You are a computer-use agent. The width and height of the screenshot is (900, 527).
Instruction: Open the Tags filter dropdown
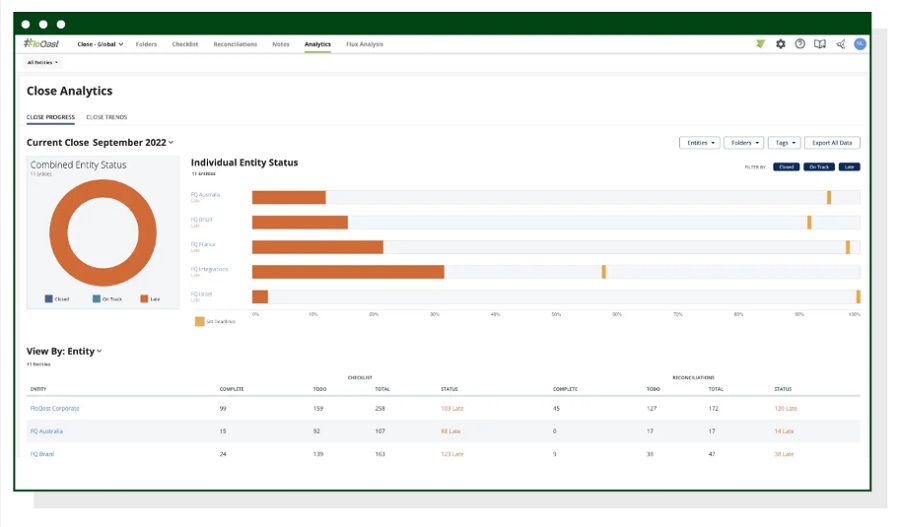(784, 143)
